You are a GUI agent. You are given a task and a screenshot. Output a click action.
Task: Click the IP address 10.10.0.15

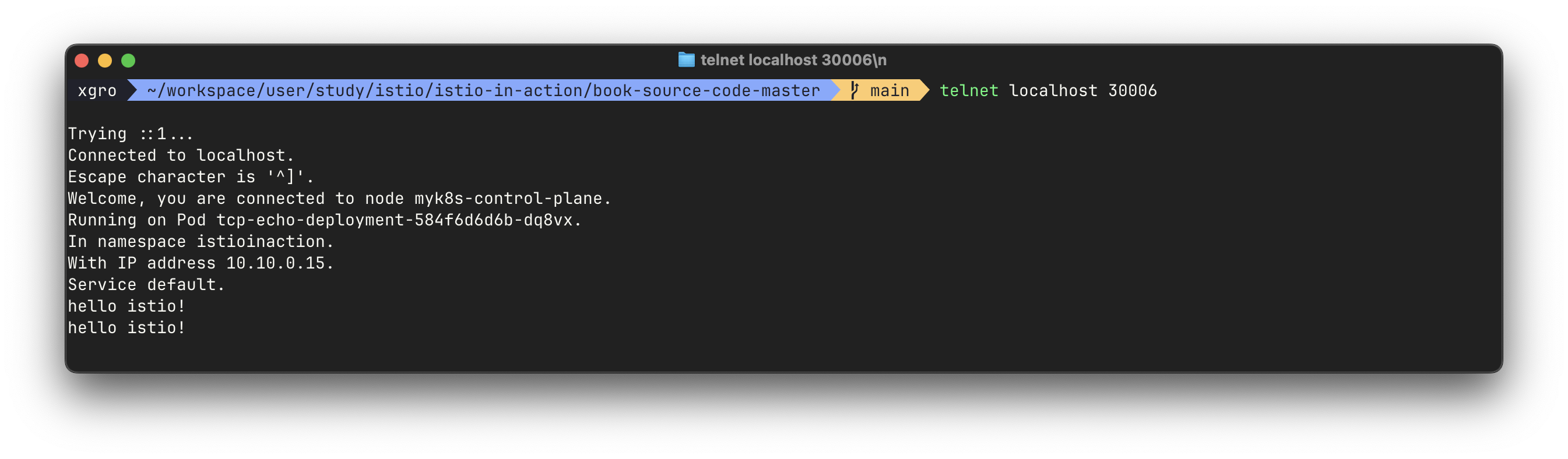[275, 263]
